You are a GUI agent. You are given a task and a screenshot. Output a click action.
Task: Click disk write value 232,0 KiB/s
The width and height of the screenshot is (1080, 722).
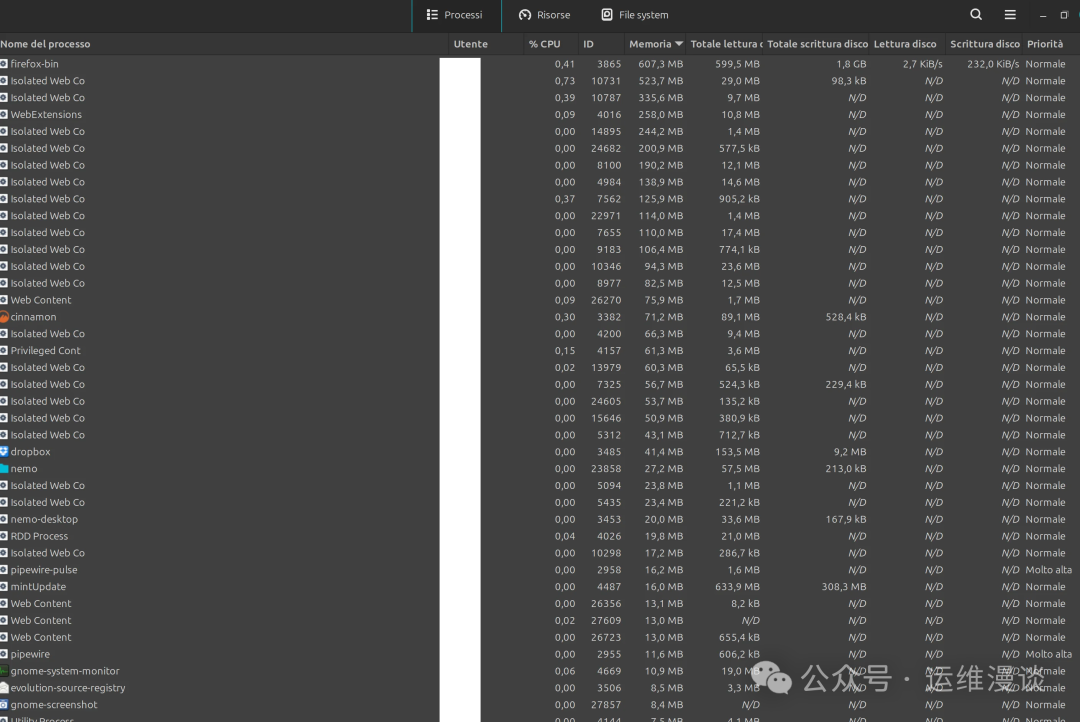[x=993, y=64]
